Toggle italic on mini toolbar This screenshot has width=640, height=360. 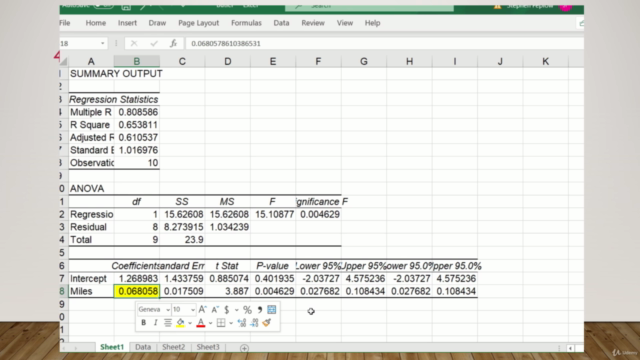coord(156,323)
